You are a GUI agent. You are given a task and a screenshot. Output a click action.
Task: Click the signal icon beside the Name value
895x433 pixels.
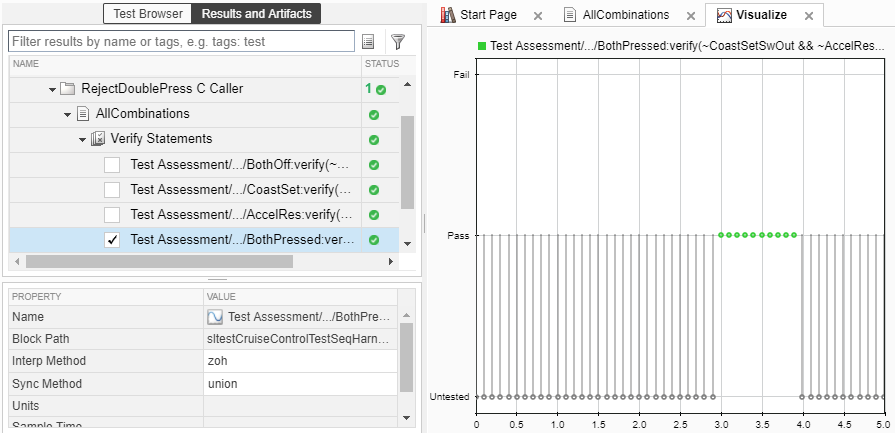[214, 317]
